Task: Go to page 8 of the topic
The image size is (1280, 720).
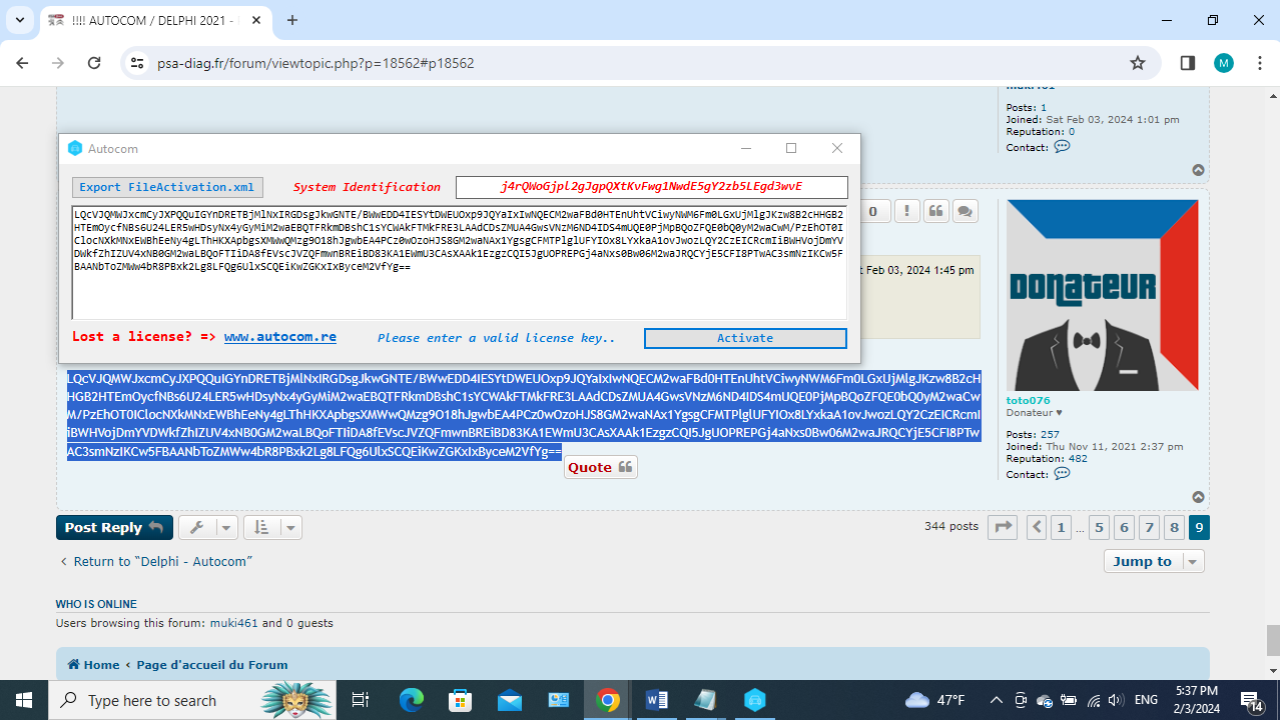Action: [x=1174, y=527]
